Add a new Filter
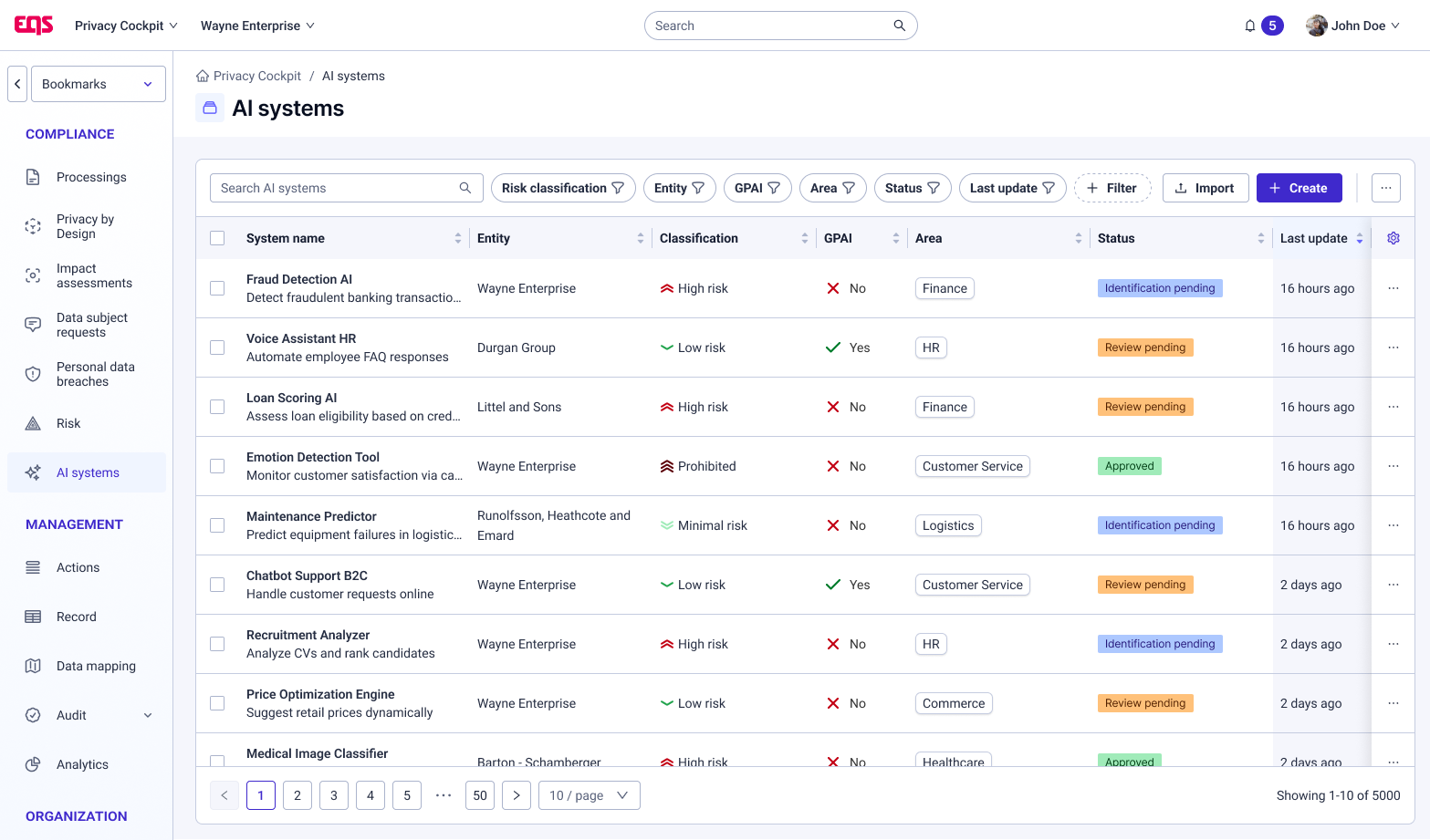The width and height of the screenshot is (1430, 840). click(1112, 188)
